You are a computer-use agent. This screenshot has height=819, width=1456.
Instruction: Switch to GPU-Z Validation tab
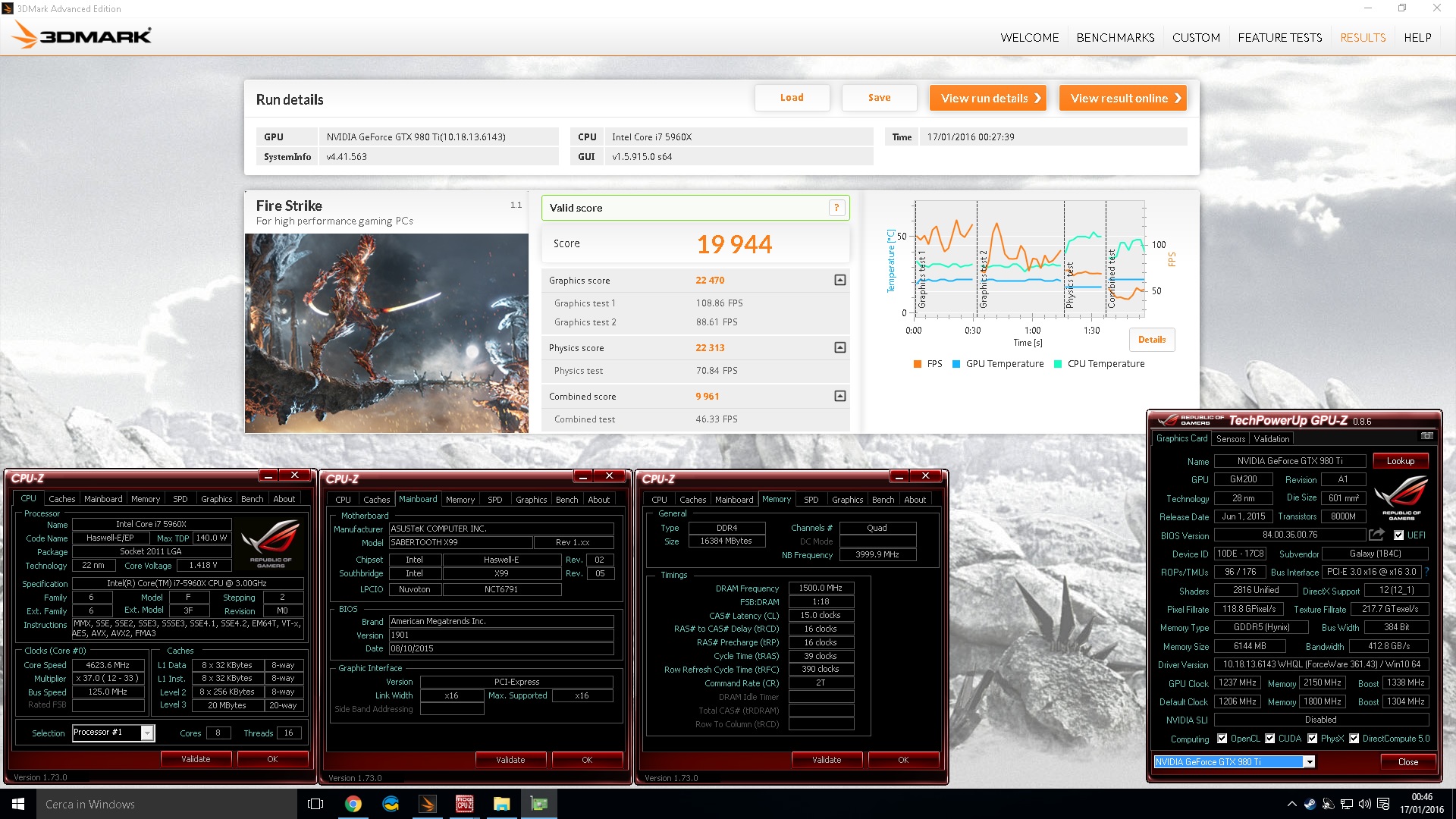1271,439
